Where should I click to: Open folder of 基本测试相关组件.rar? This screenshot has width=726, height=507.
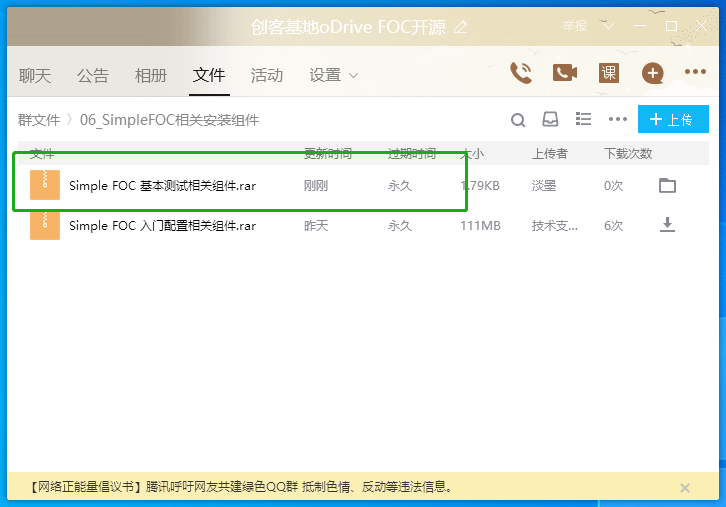click(667, 185)
